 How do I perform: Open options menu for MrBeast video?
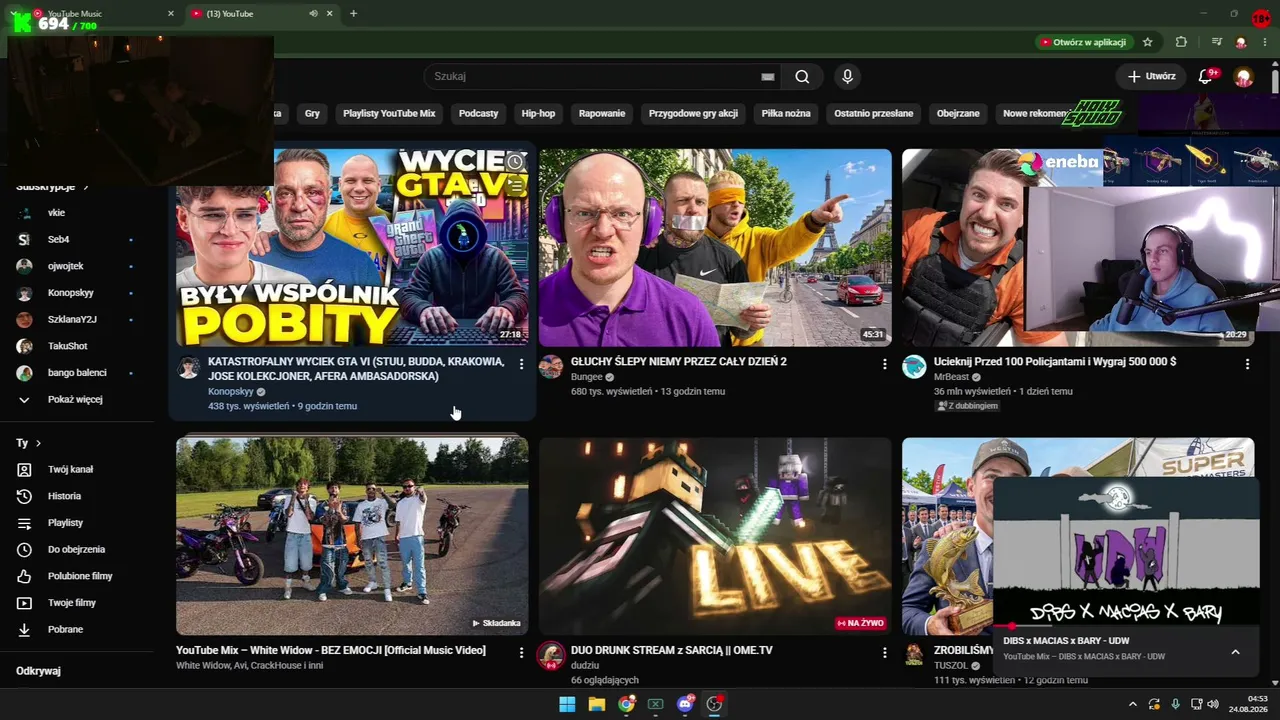pos(1247,364)
